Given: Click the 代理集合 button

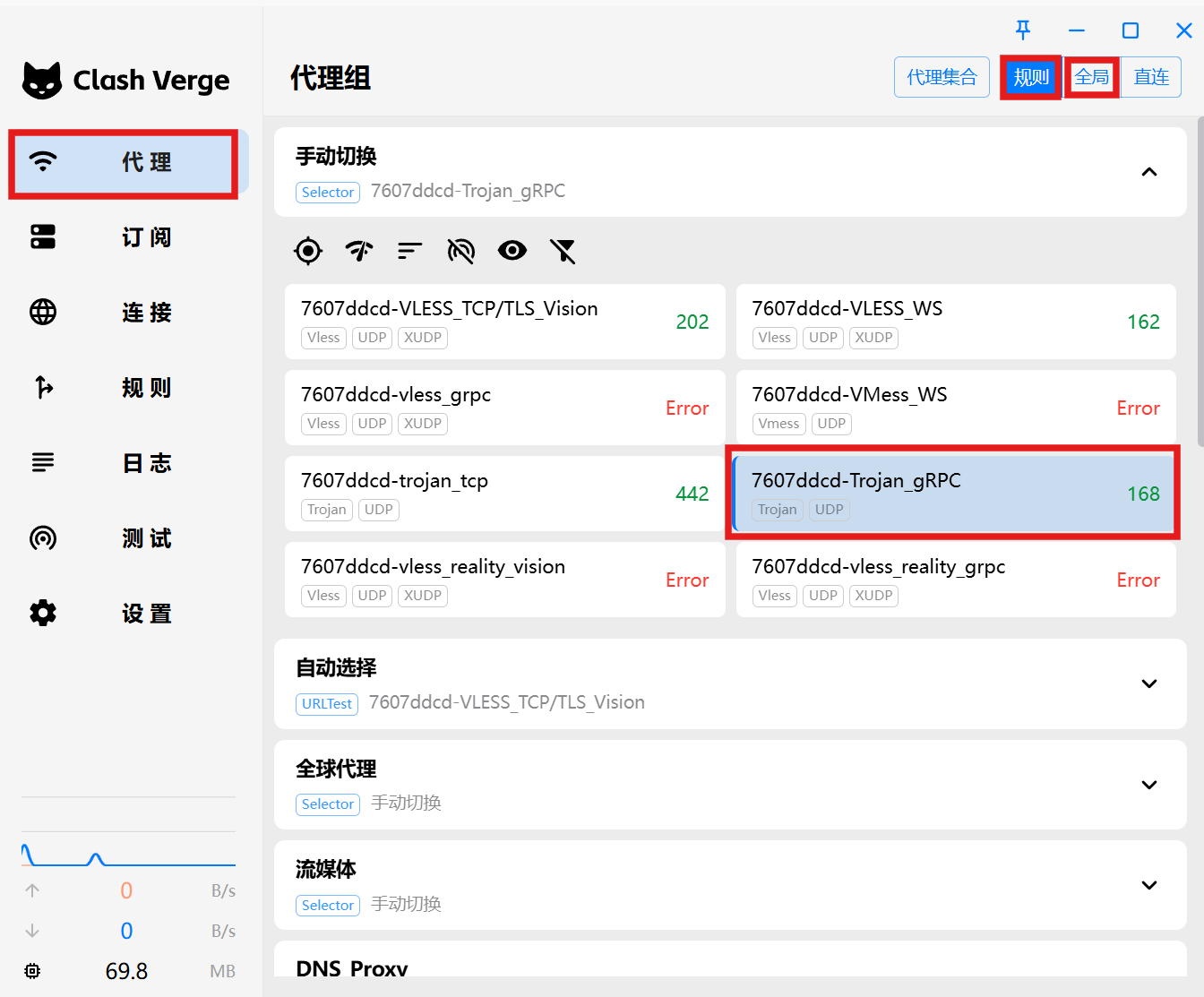Looking at the screenshot, I should (x=942, y=77).
